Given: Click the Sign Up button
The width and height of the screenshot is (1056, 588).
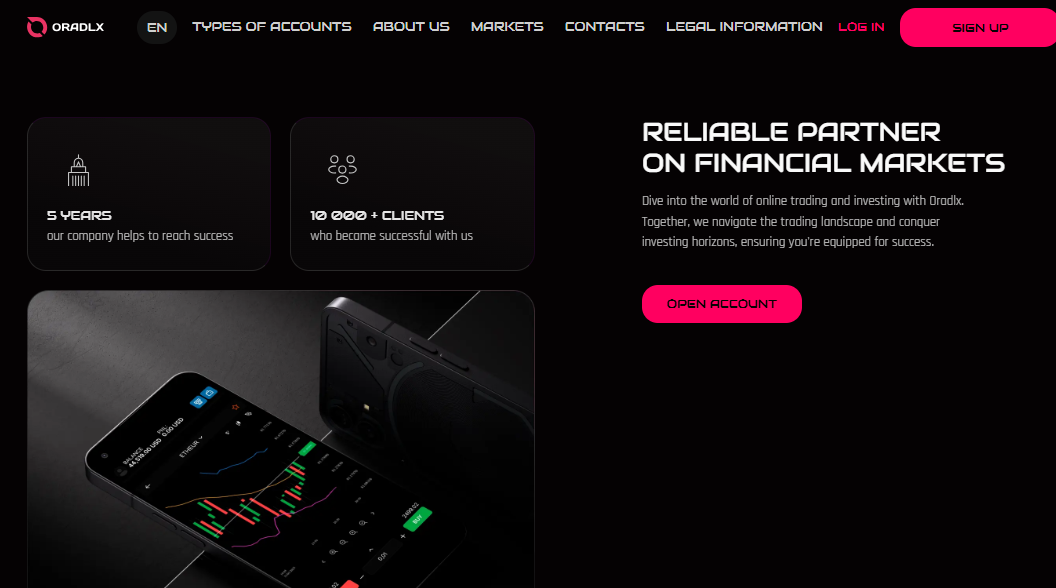Looking at the screenshot, I should (978, 28).
